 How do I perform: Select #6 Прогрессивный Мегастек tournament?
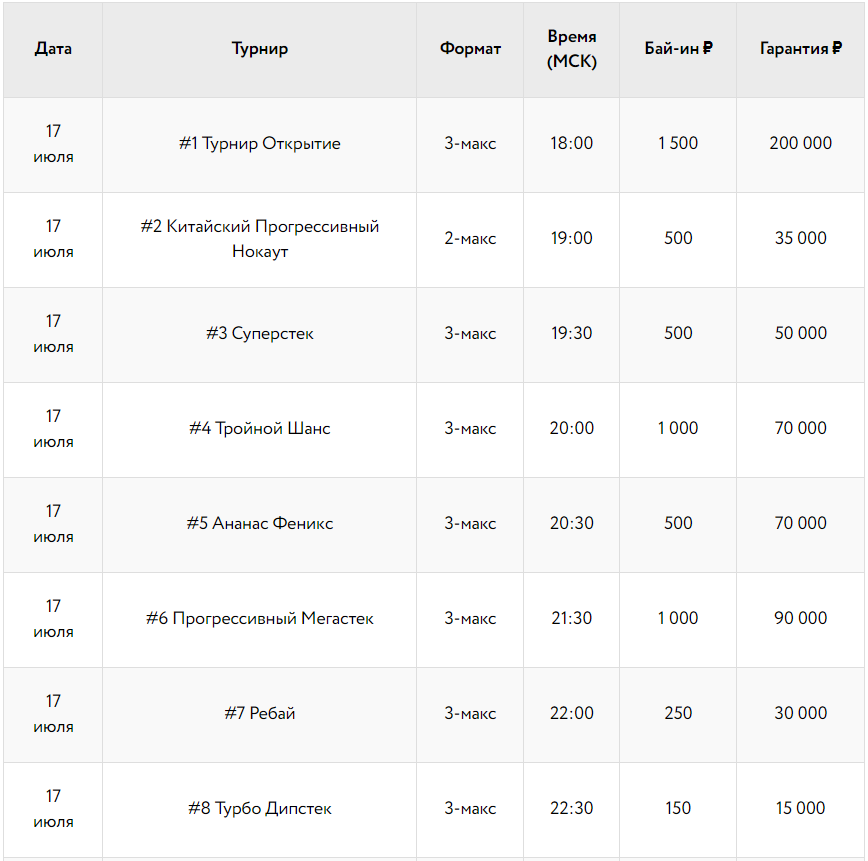(260, 619)
